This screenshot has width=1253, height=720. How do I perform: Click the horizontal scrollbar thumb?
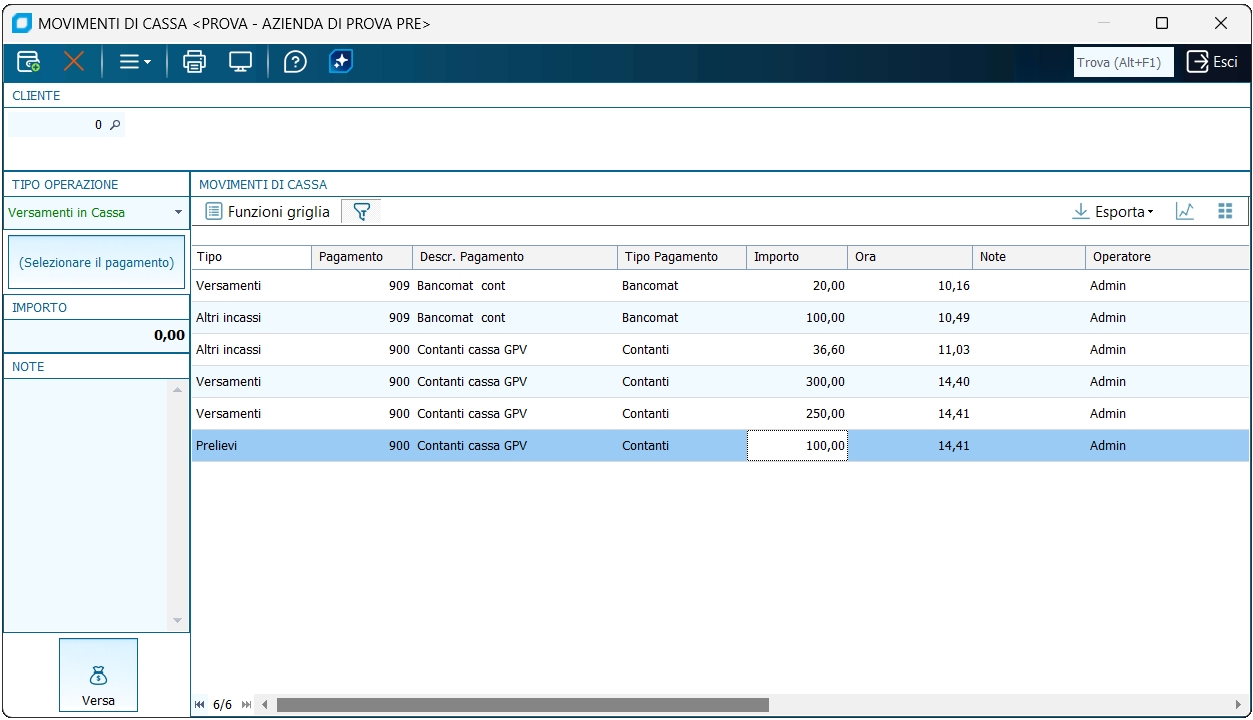click(x=522, y=705)
